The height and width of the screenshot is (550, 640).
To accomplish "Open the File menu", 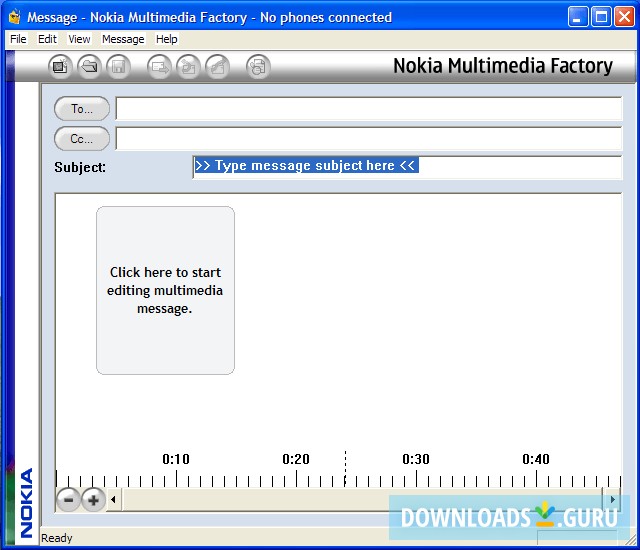I will coord(18,39).
